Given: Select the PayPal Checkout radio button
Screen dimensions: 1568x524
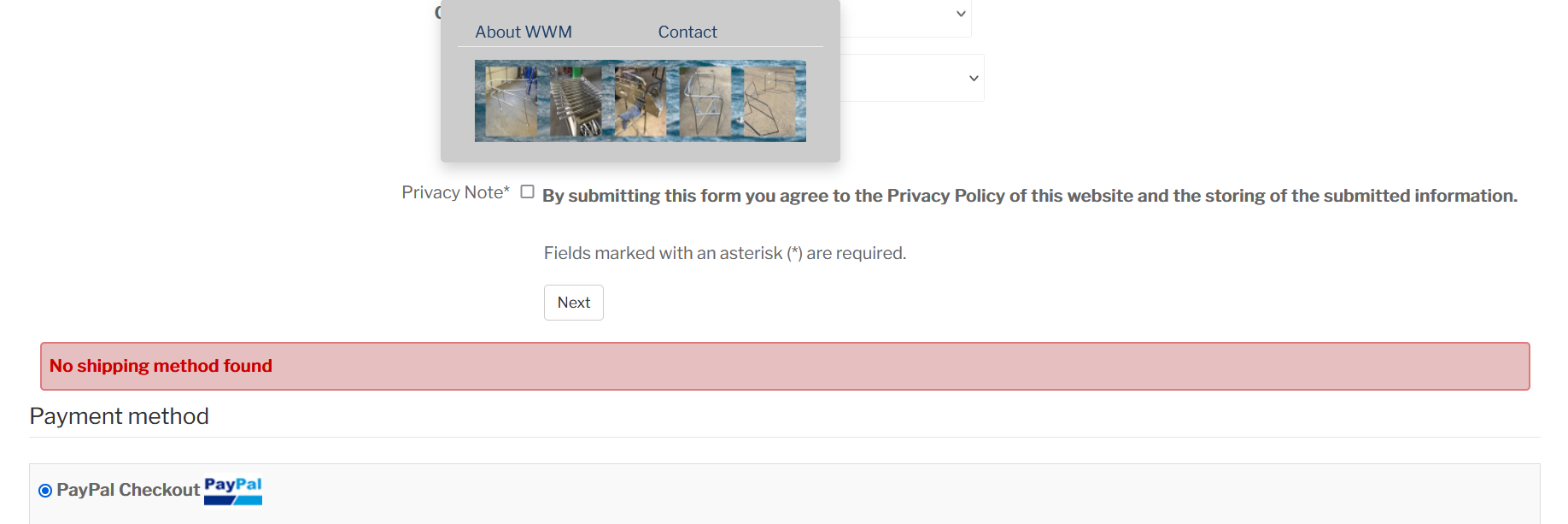Looking at the screenshot, I should point(45,491).
